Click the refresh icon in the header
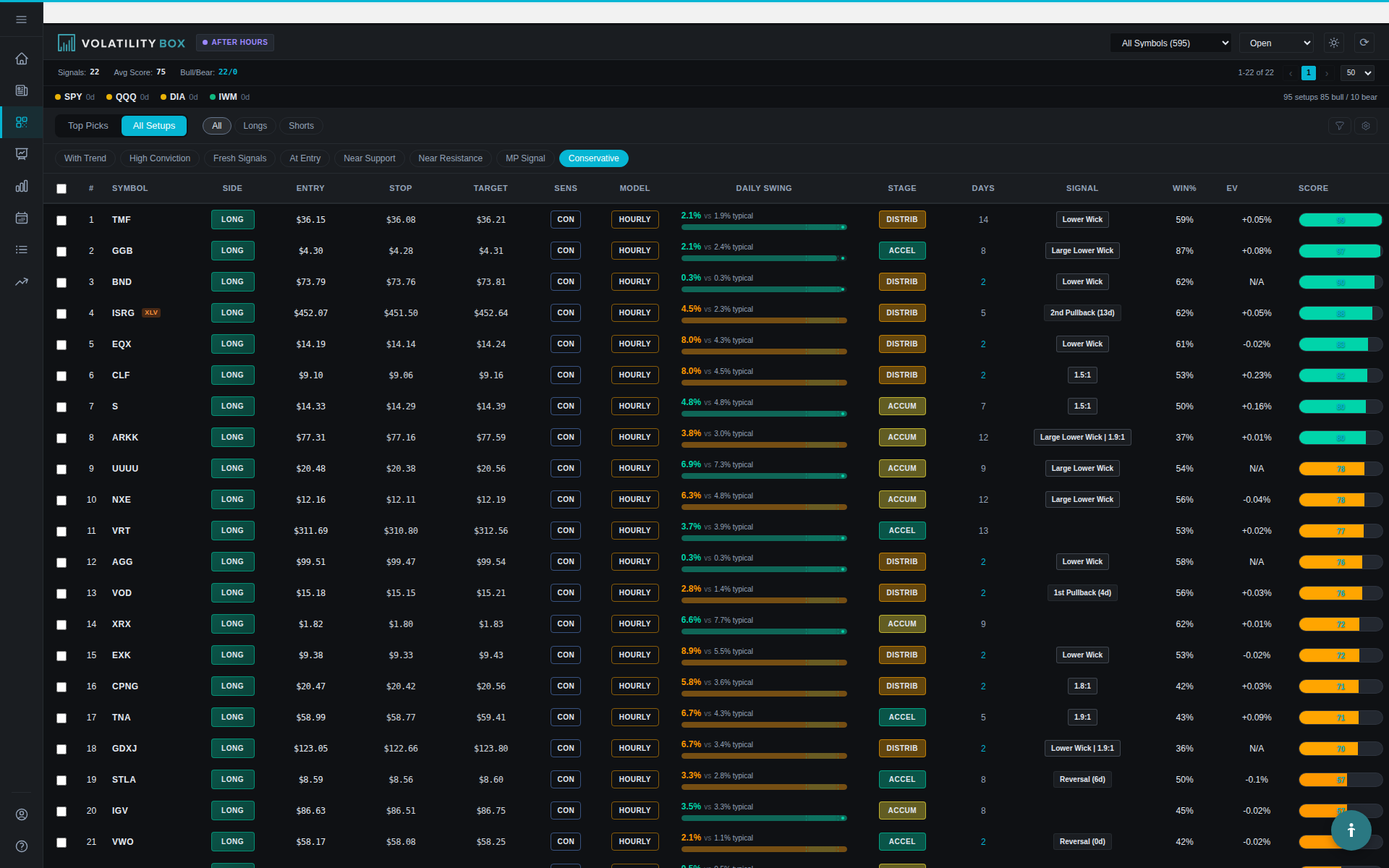Screen dimensions: 1389x868 pyautogui.click(x=1364, y=43)
